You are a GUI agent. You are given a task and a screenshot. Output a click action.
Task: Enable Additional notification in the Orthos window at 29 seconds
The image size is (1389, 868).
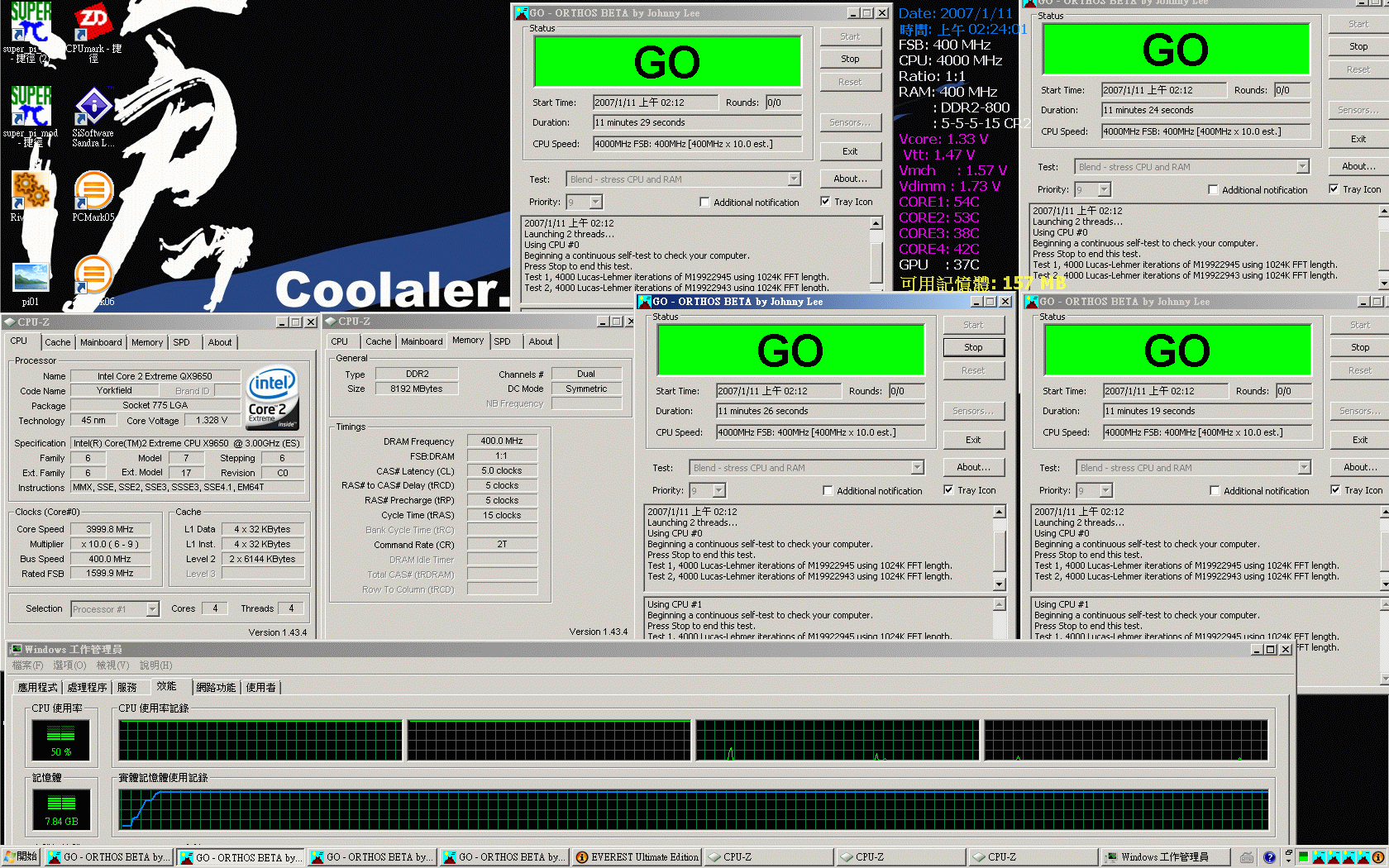click(x=704, y=202)
